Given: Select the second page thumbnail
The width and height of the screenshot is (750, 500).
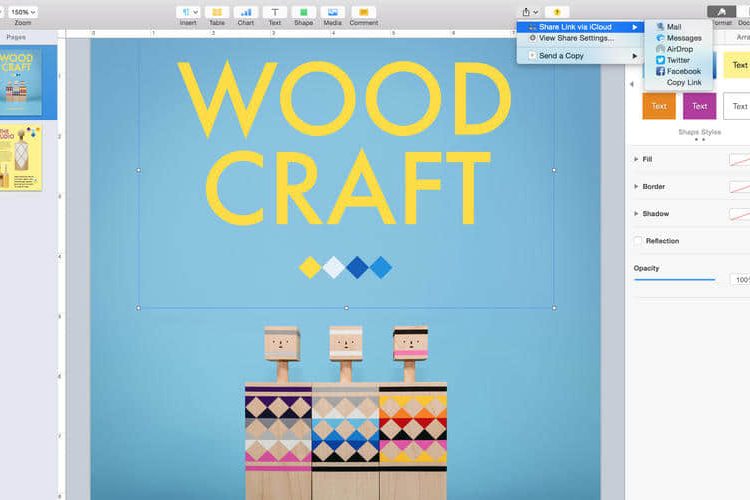Looking at the screenshot, I should [22, 158].
